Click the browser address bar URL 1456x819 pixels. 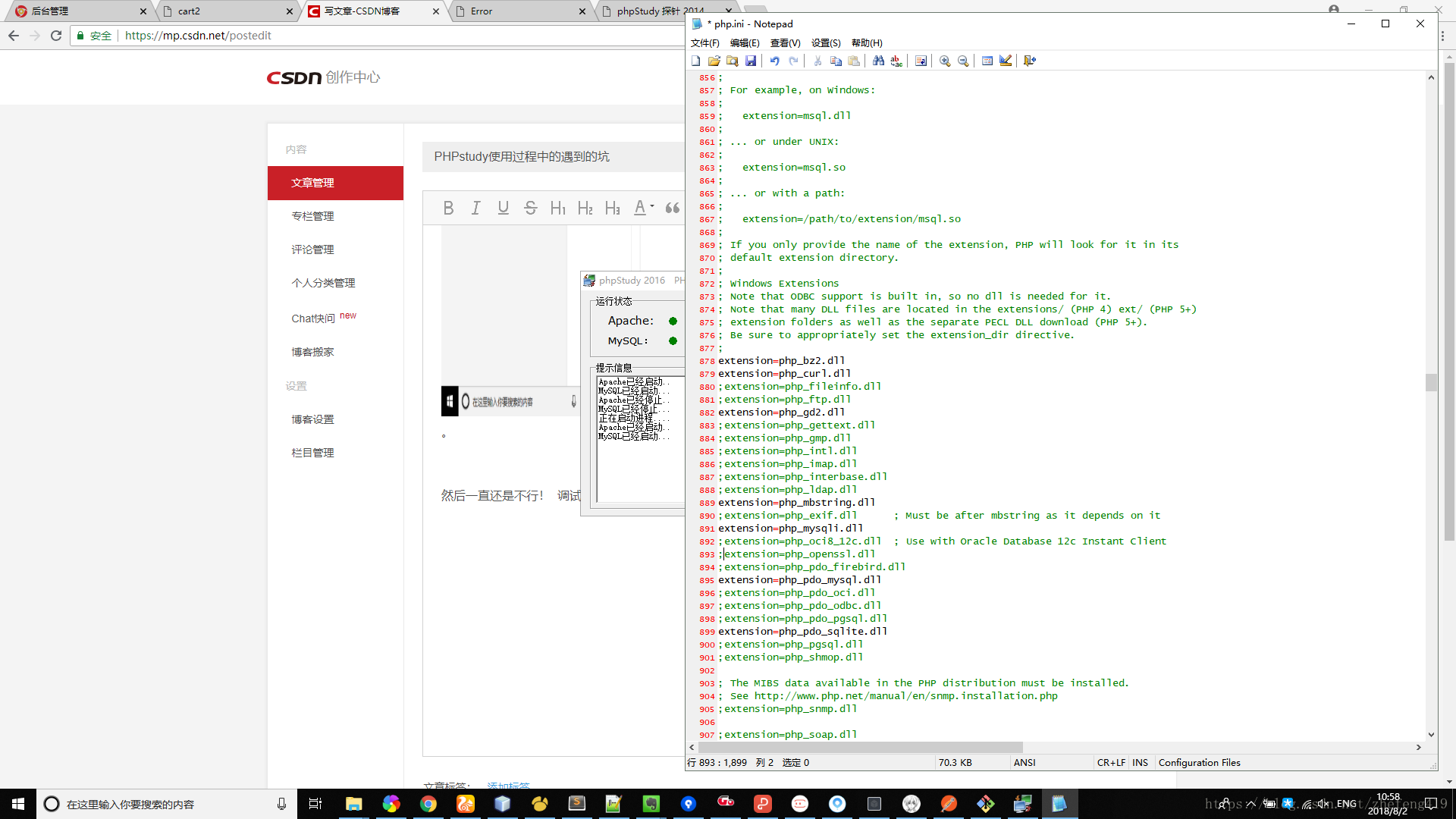click(x=198, y=36)
